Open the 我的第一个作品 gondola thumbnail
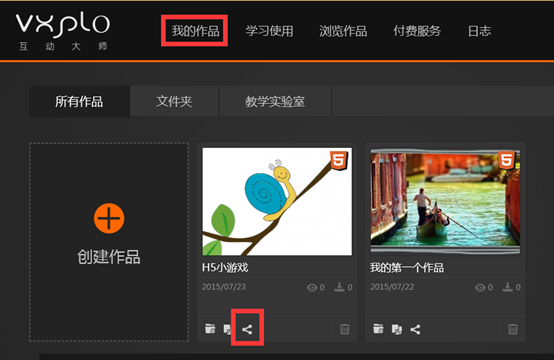Viewport: 554px width, 360px height. 445,201
